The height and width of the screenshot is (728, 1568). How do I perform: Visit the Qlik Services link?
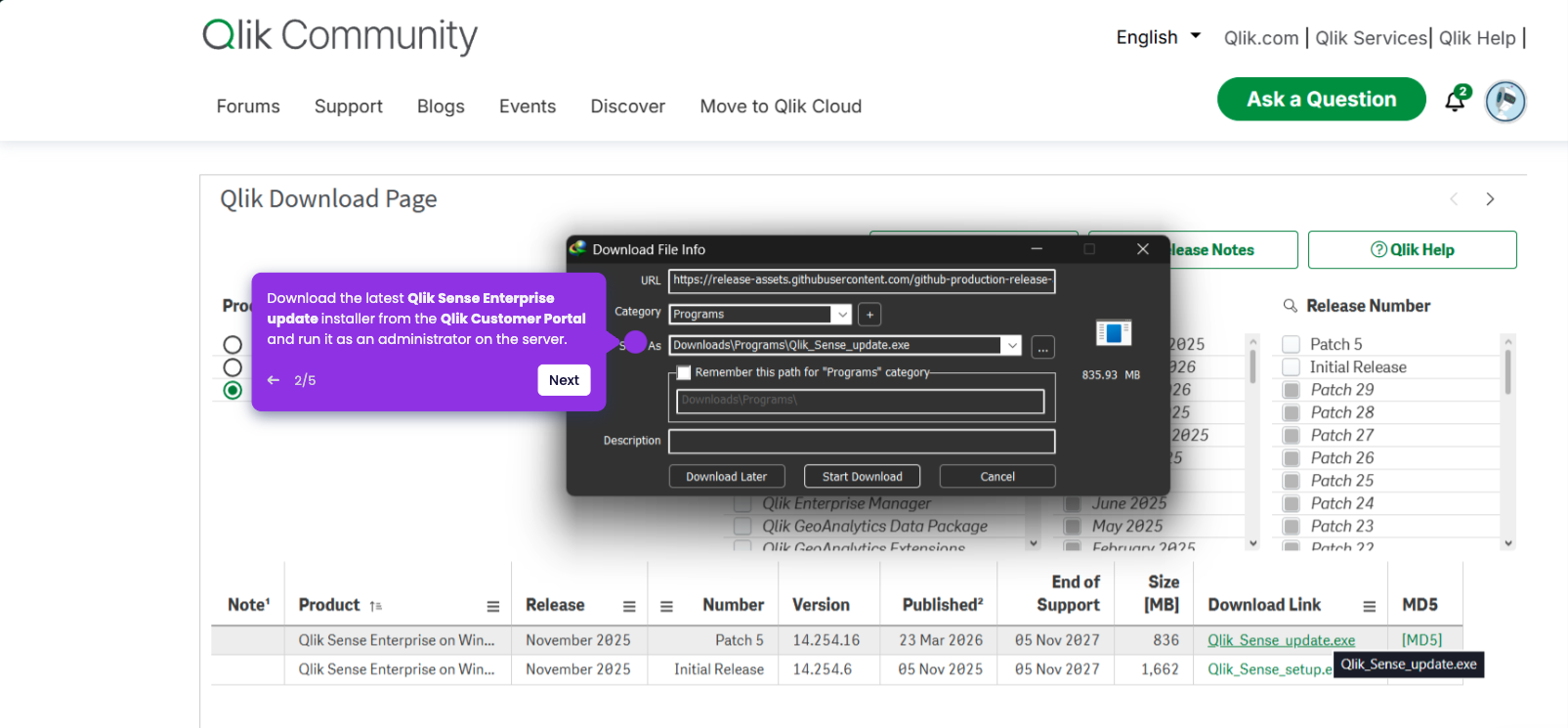1371,38
